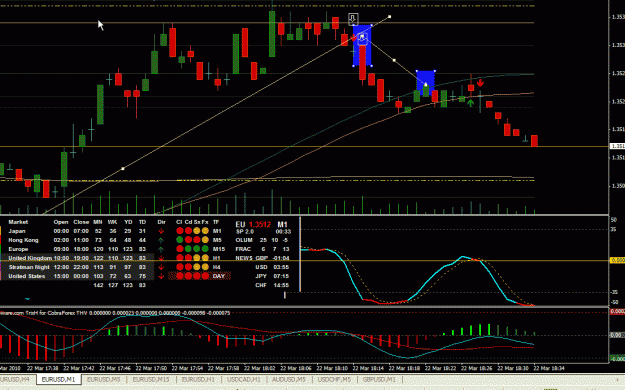Viewport: 625px width, 390px height.
Task: Click the white arrowhead marker inside larger blue rectangle
Action: click(x=362, y=38)
